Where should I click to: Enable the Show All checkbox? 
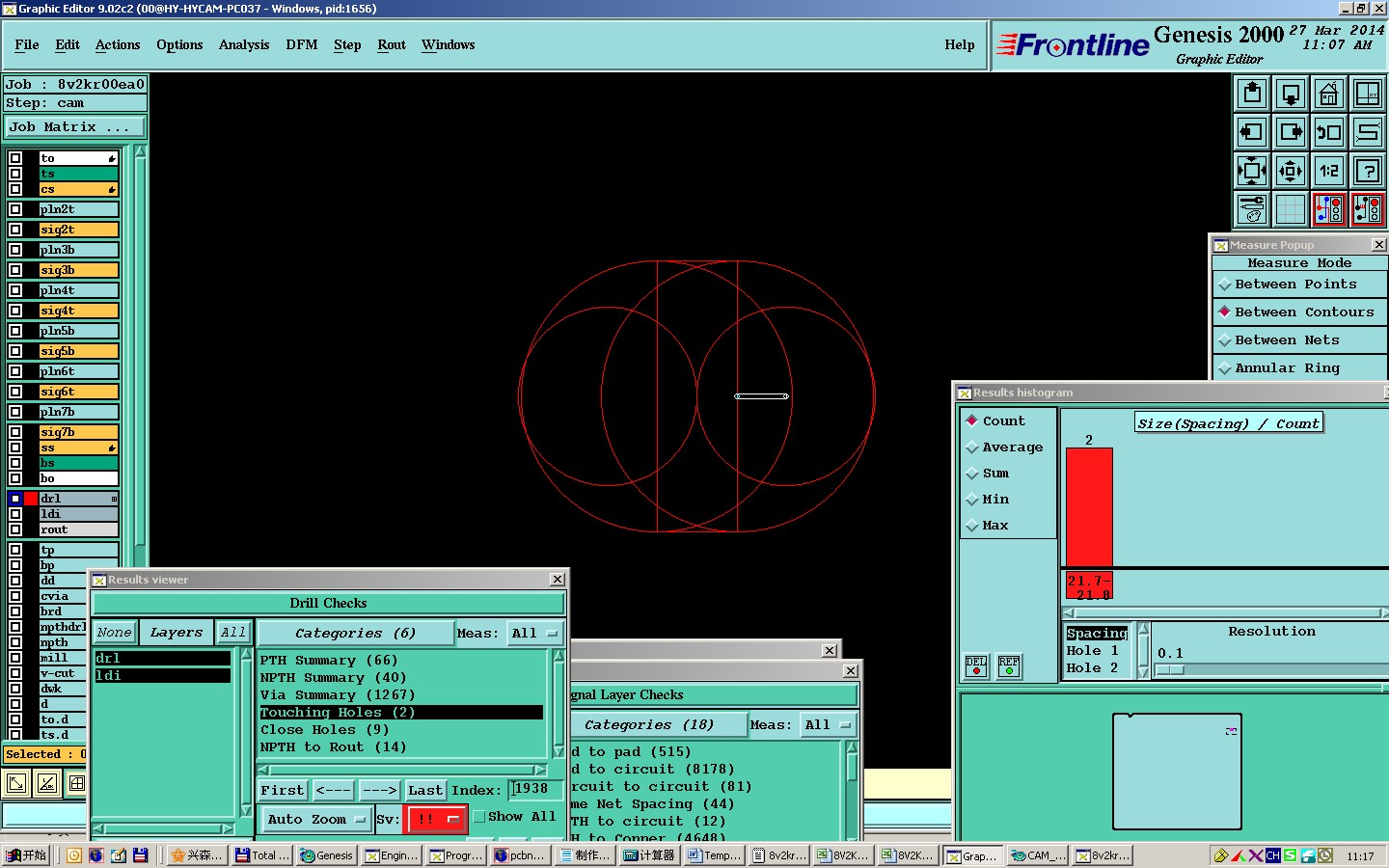[479, 817]
